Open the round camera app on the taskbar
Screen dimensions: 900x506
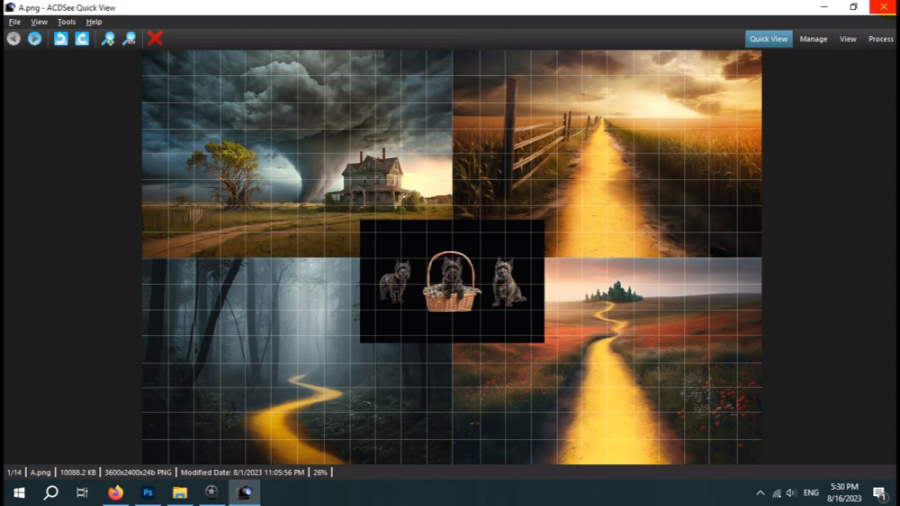click(x=212, y=493)
